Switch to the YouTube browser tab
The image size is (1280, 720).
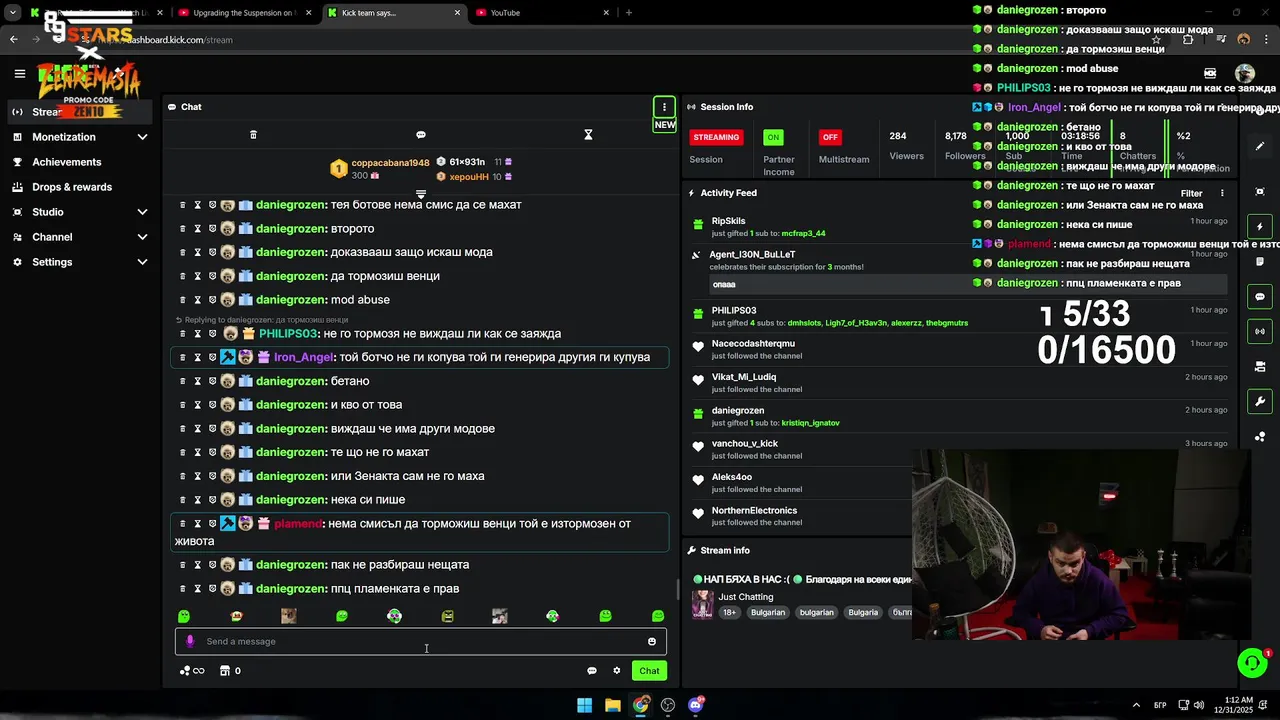click(540, 13)
